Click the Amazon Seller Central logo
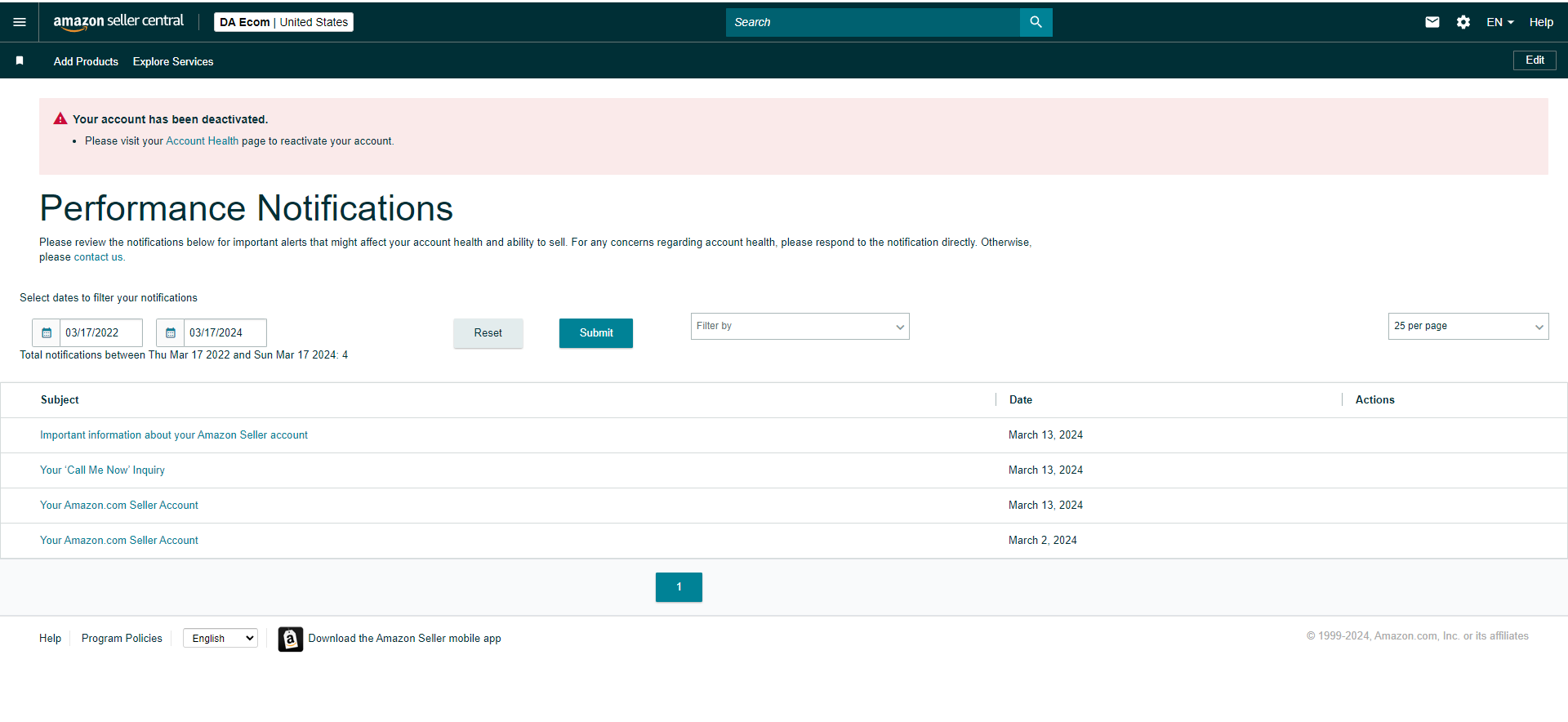 click(x=118, y=22)
